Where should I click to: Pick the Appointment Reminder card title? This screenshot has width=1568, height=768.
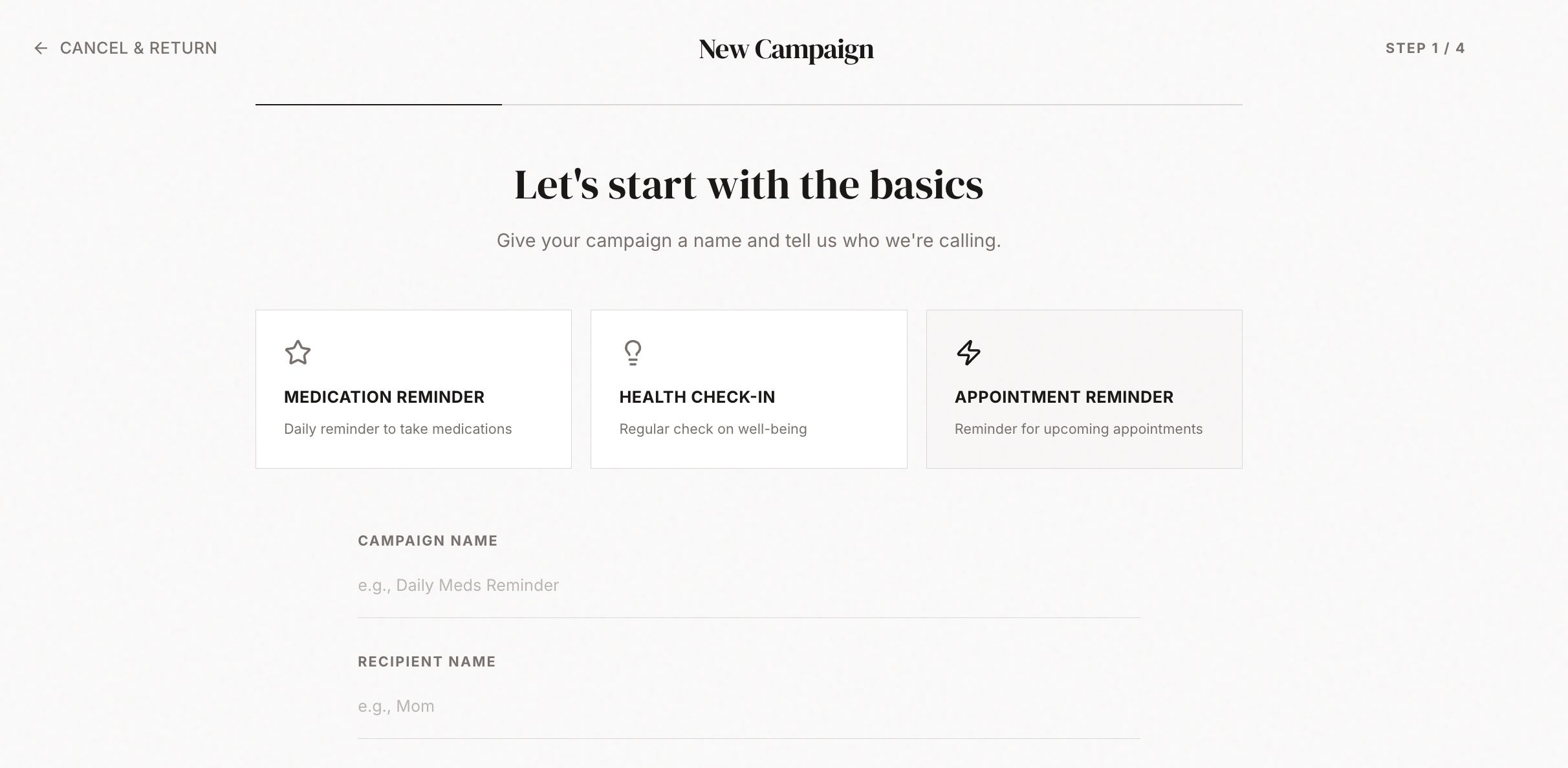click(1063, 397)
